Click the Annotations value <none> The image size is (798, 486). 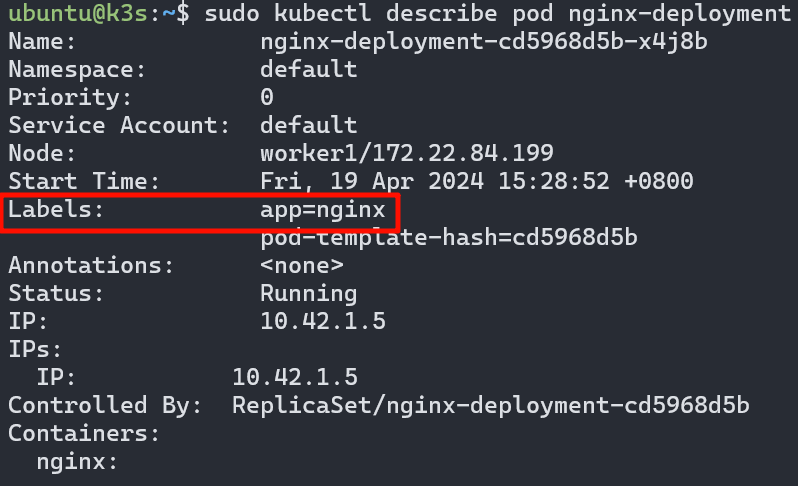(x=302, y=266)
